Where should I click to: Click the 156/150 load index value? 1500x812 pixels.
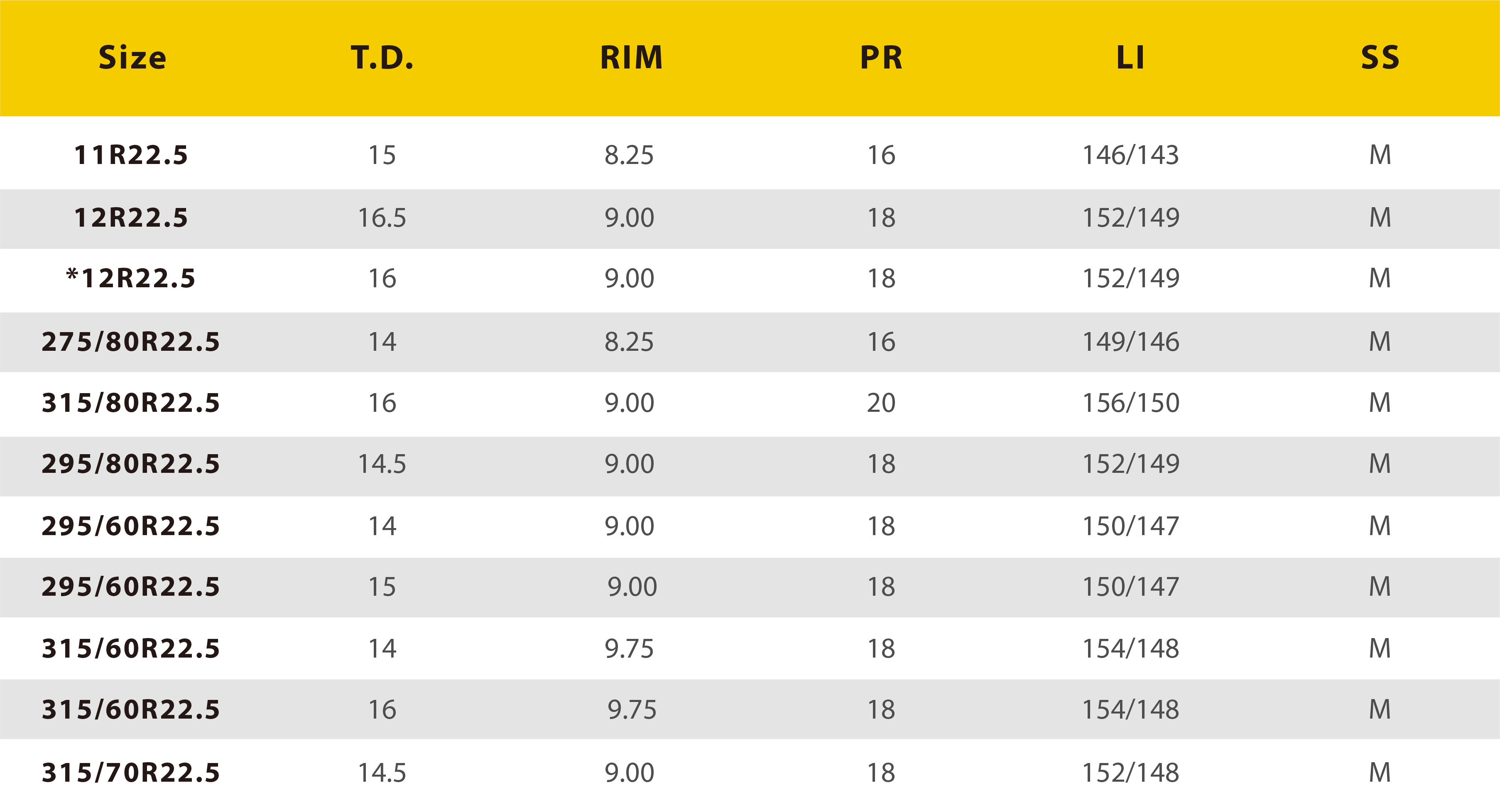click(1130, 403)
